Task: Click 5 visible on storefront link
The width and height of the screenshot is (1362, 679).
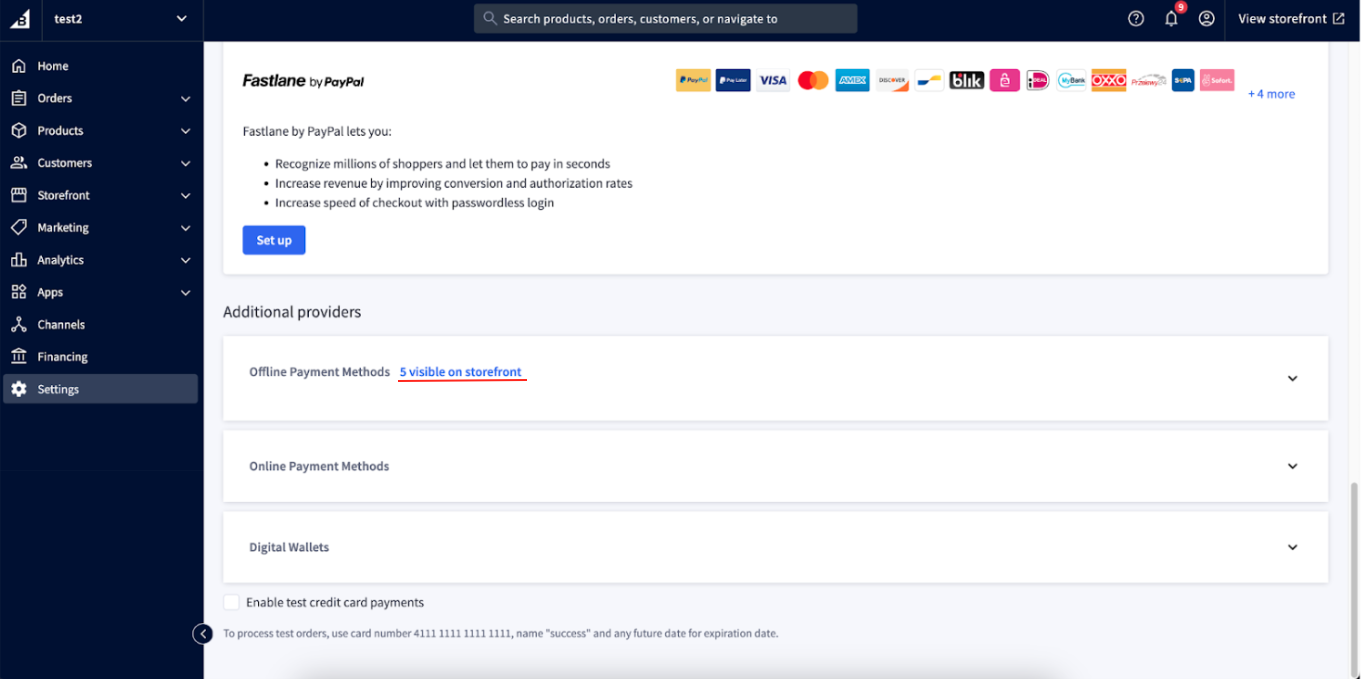Action: pyautogui.click(x=461, y=372)
